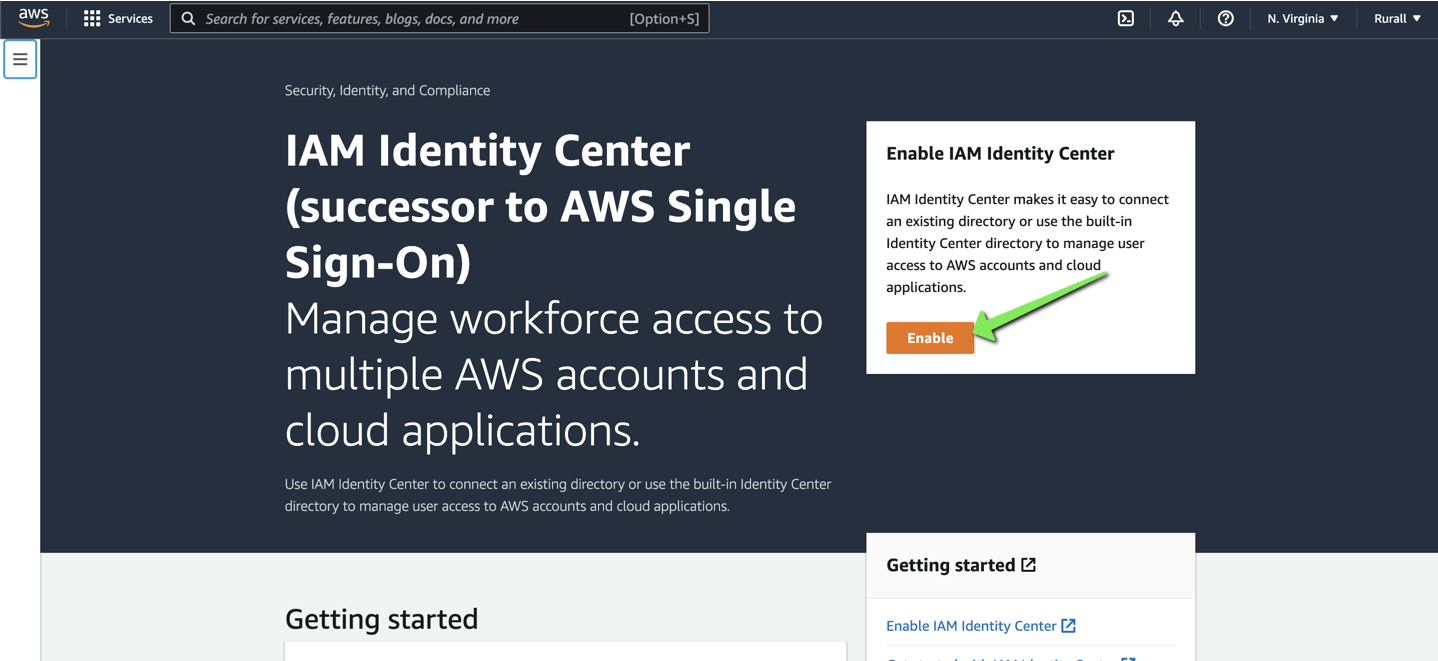Image resolution: width=1438 pixels, height=661 pixels.
Task: Open the Services grid menu
Action: tap(92, 18)
